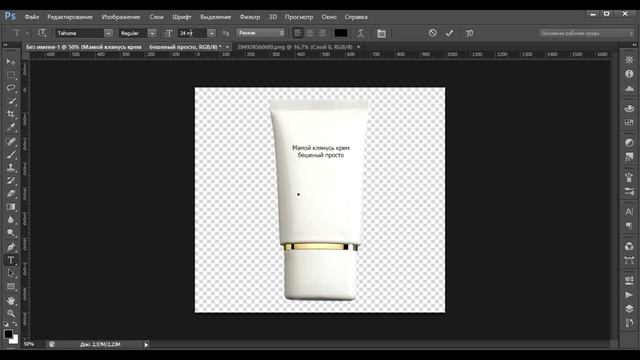The width and height of the screenshot is (640, 360).
Task: Select the Blur tool
Action: click(x=11, y=220)
